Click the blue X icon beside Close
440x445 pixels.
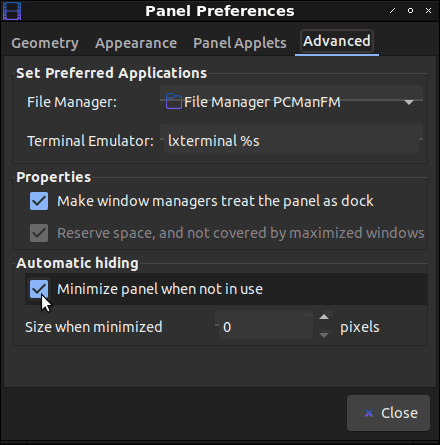click(369, 413)
